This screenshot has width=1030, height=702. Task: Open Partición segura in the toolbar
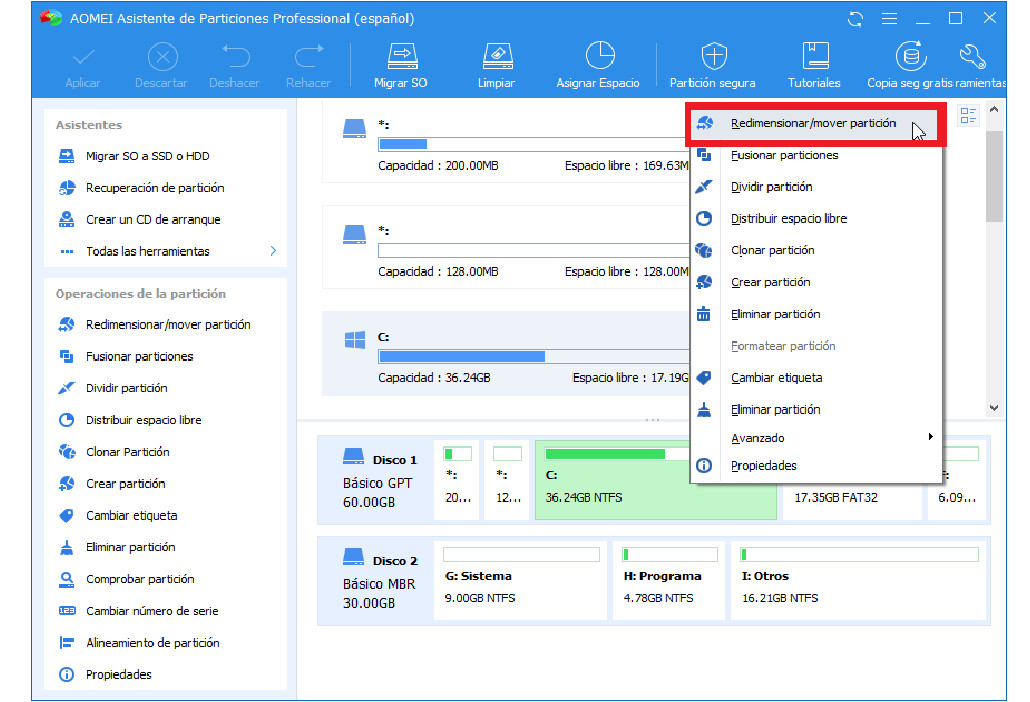pyautogui.click(x=713, y=66)
